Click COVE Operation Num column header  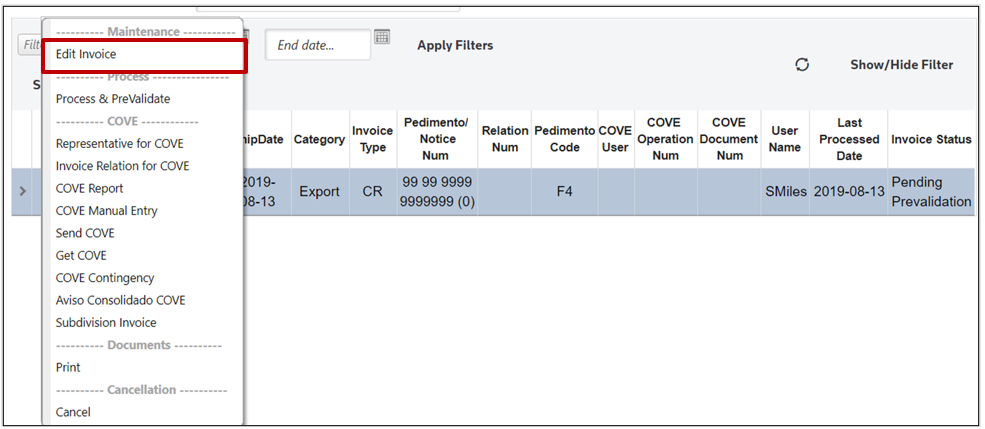pos(665,139)
